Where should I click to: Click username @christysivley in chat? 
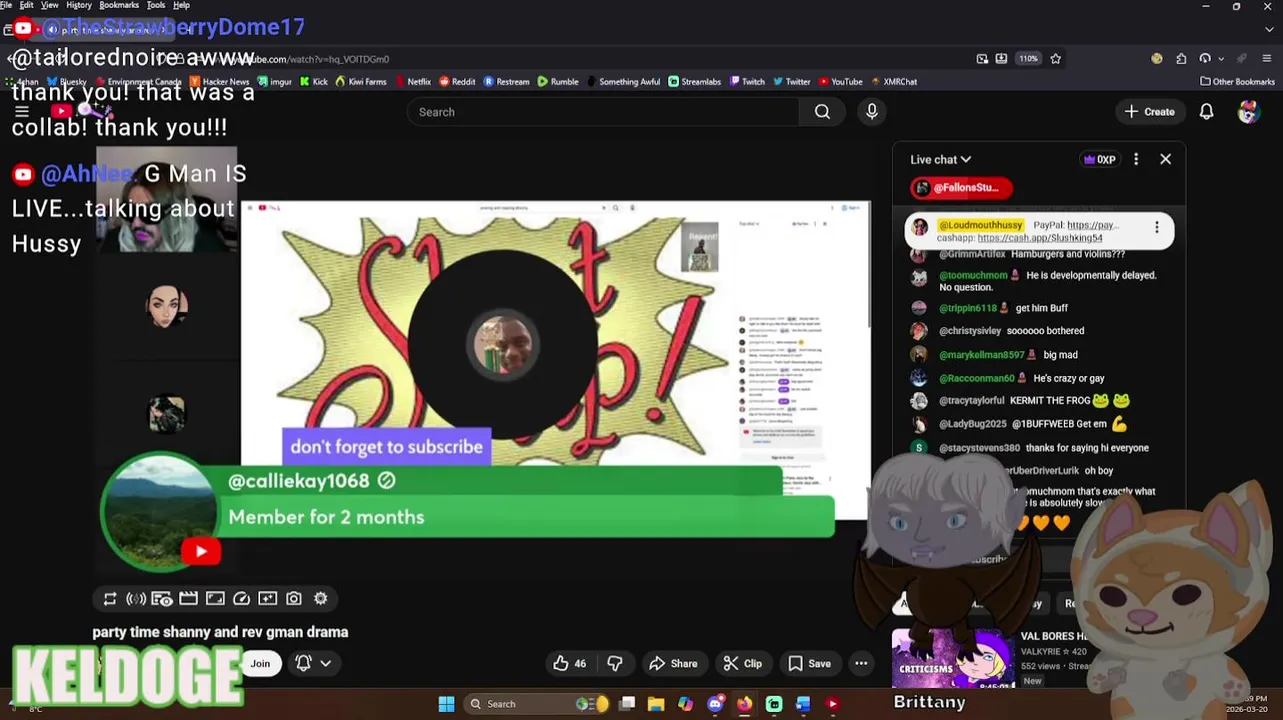point(969,331)
